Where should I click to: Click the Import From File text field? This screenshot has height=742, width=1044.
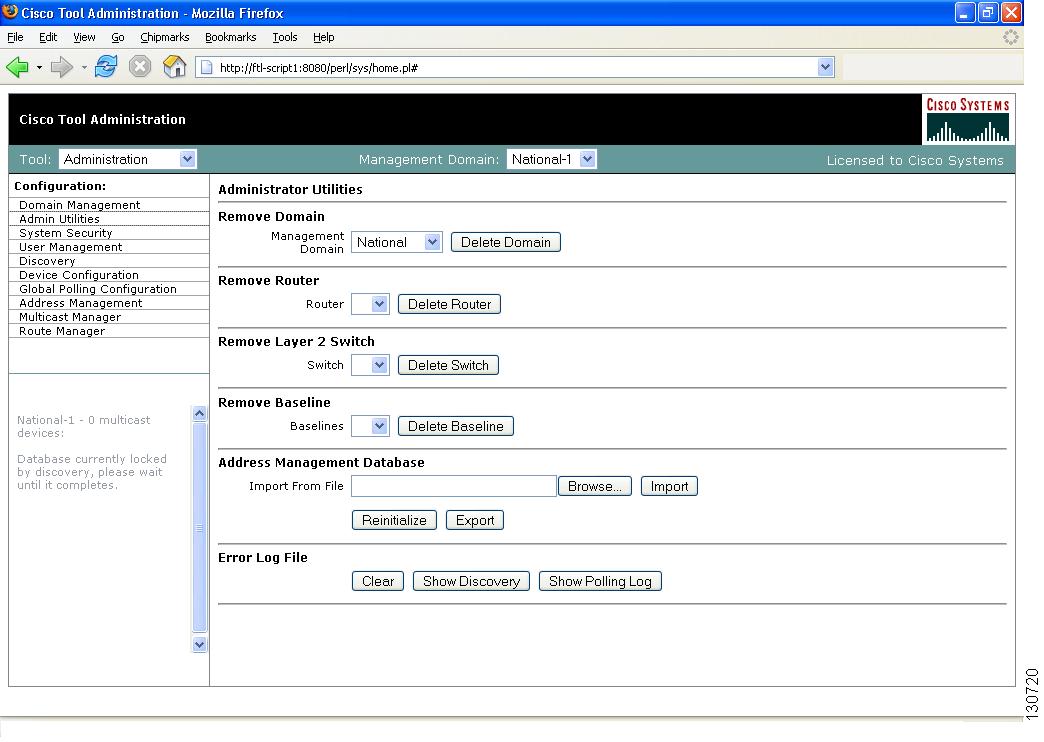[x=453, y=486]
